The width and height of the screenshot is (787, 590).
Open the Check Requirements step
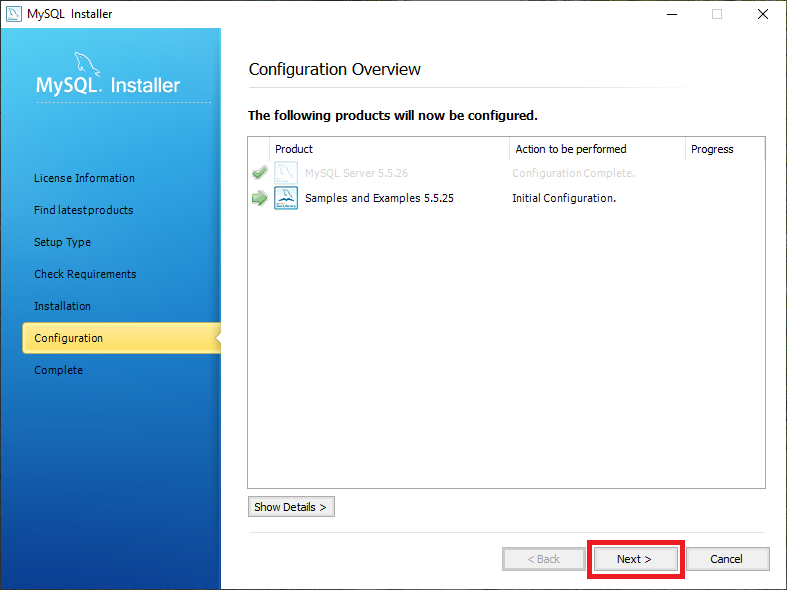click(x=85, y=274)
